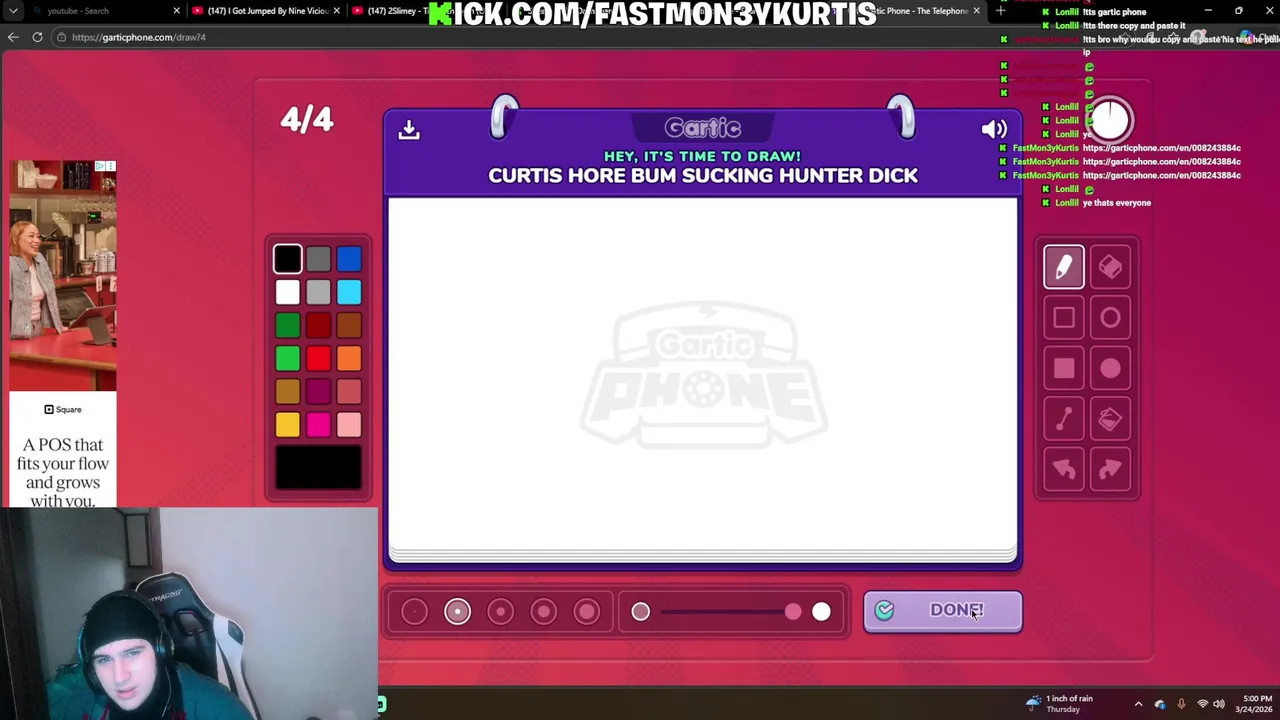Viewport: 1280px width, 720px height.
Task: Click the microphone tray icon
Action: coord(1181,704)
